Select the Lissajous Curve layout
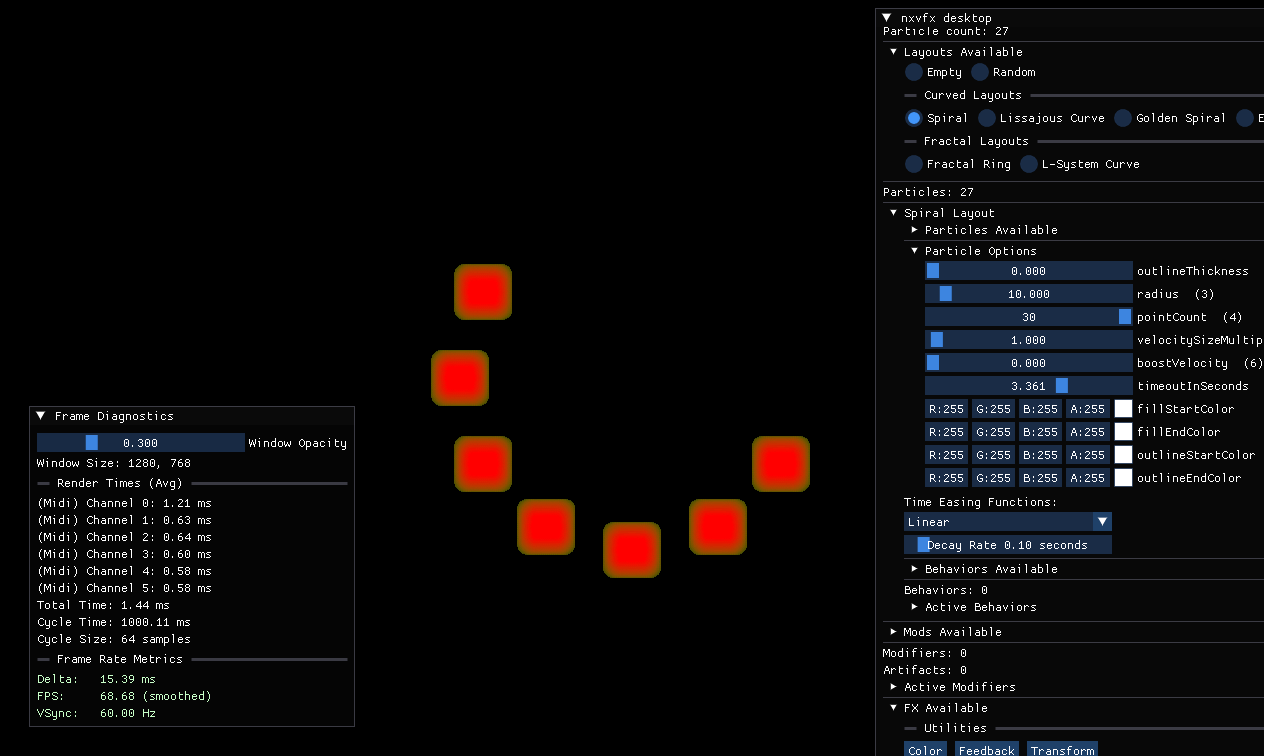Viewport: 1264px width, 756px height. click(985, 118)
